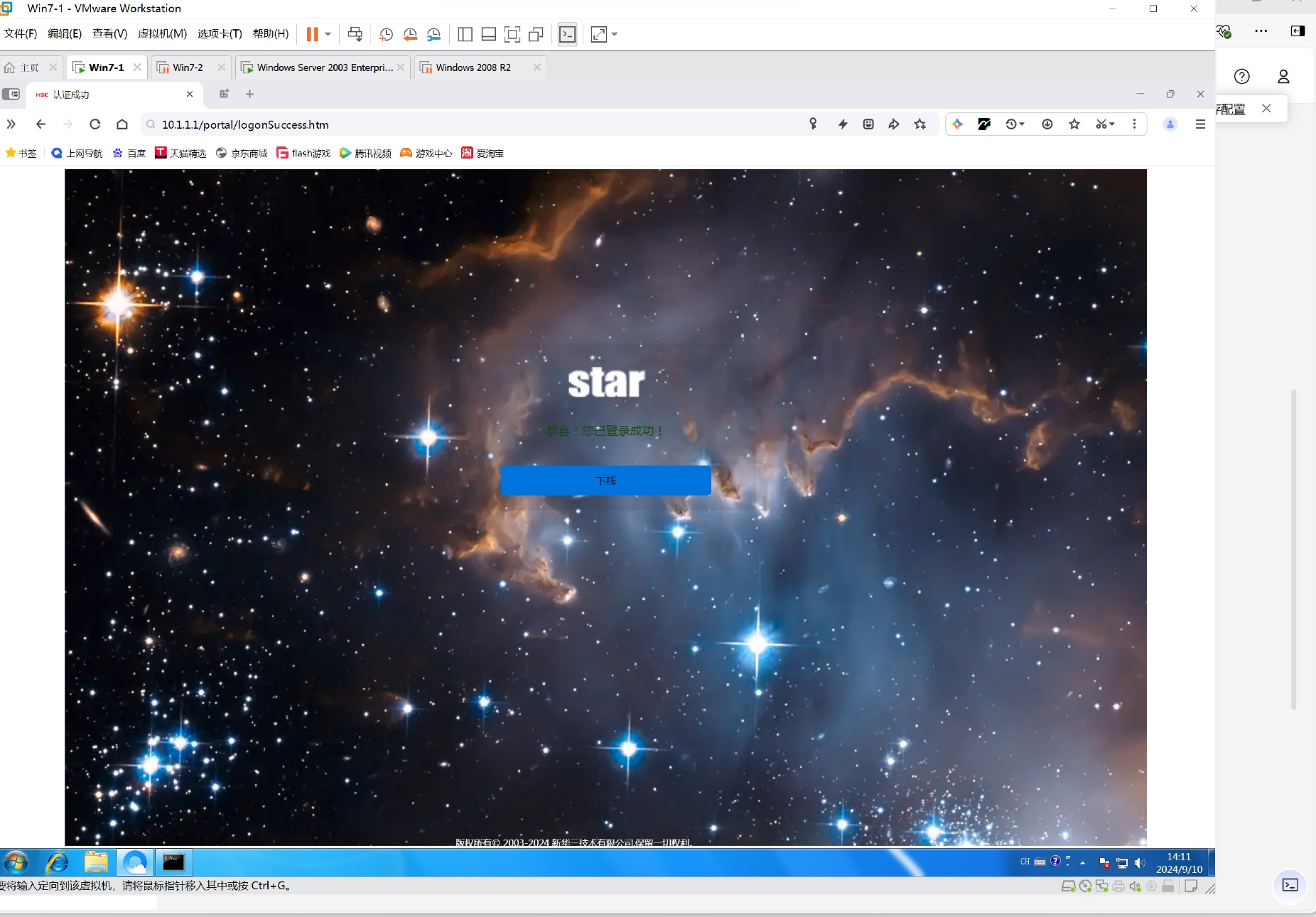
Task: Click the blue 下线 logout button
Action: (605, 481)
